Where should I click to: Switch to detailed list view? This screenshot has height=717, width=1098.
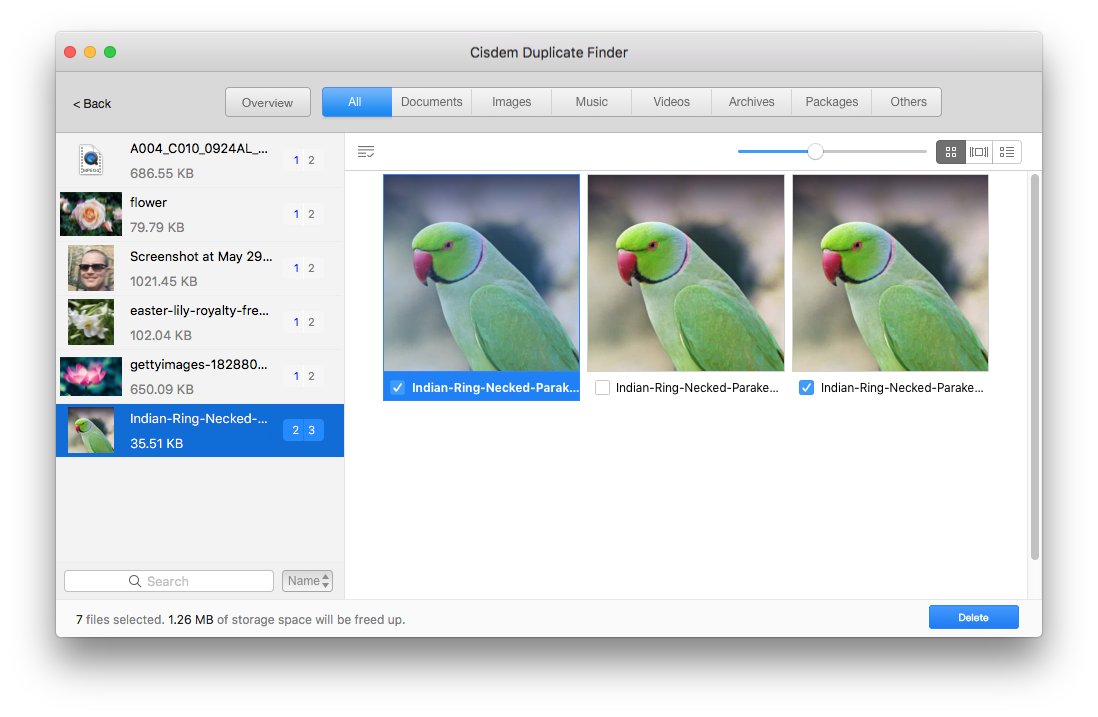click(1006, 151)
